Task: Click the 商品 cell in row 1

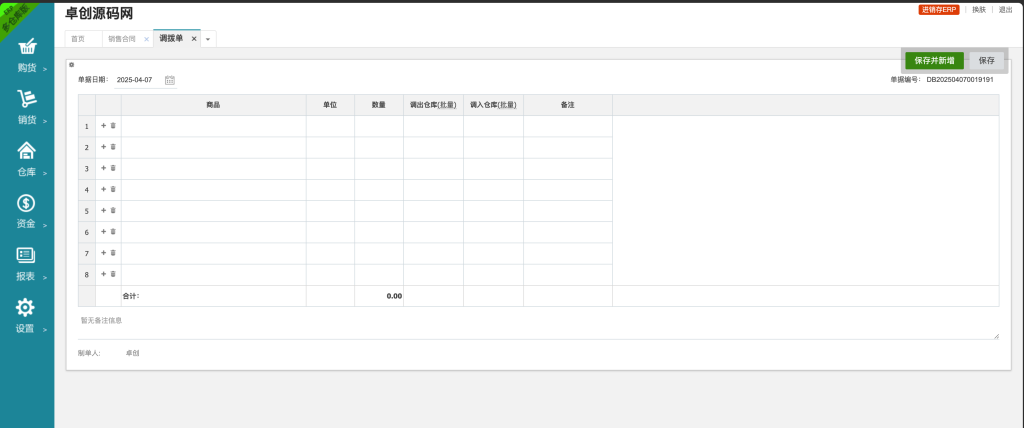Action: point(214,126)
